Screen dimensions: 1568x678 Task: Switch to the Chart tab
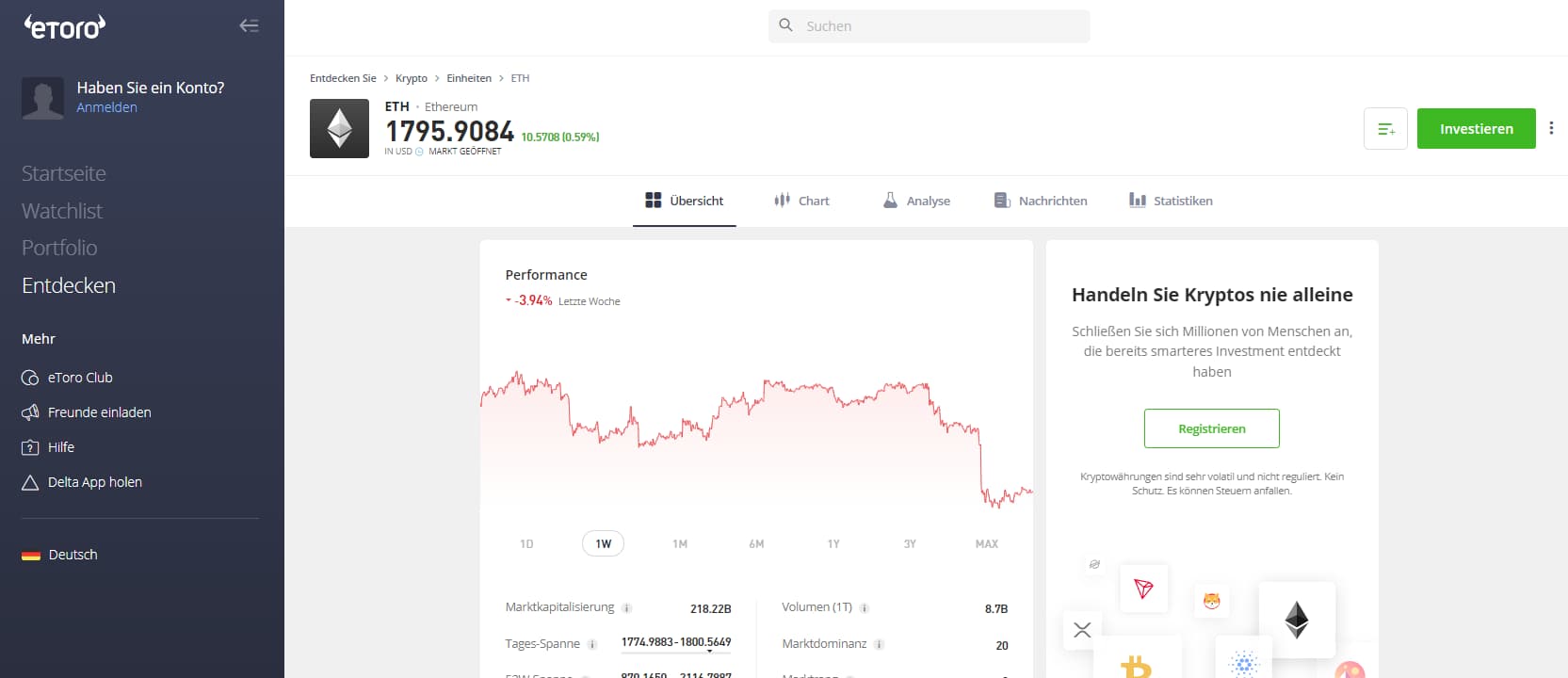[x=801, y=201]
